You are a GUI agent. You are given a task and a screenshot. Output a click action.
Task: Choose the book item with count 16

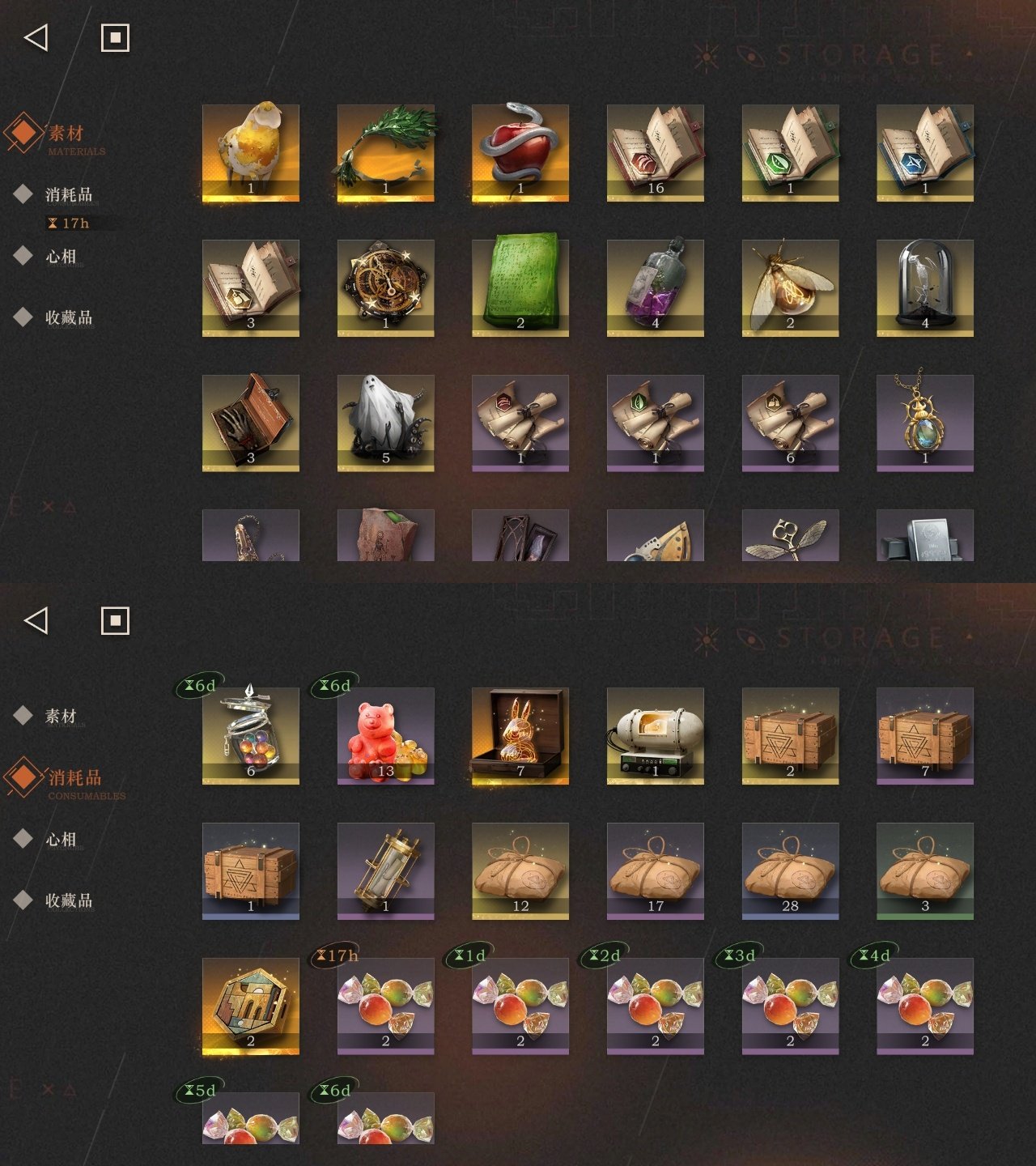pos(656,152)
